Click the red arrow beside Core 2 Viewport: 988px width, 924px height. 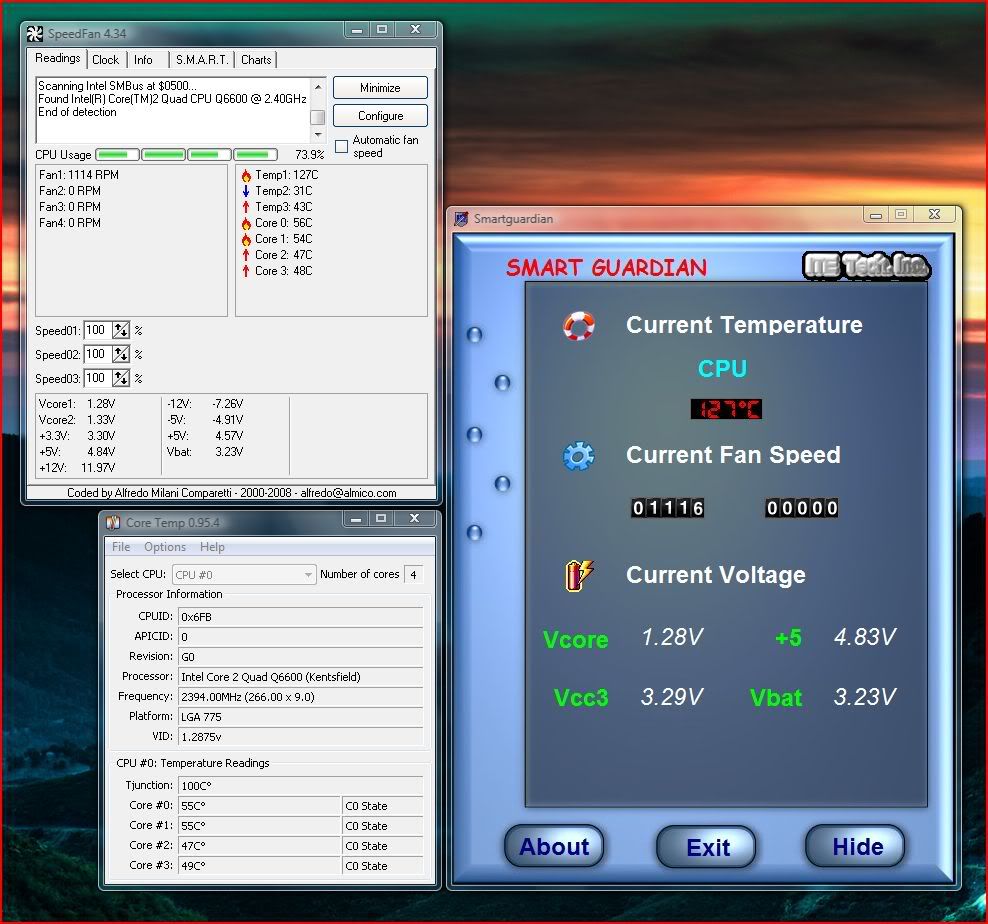point(246,255)
